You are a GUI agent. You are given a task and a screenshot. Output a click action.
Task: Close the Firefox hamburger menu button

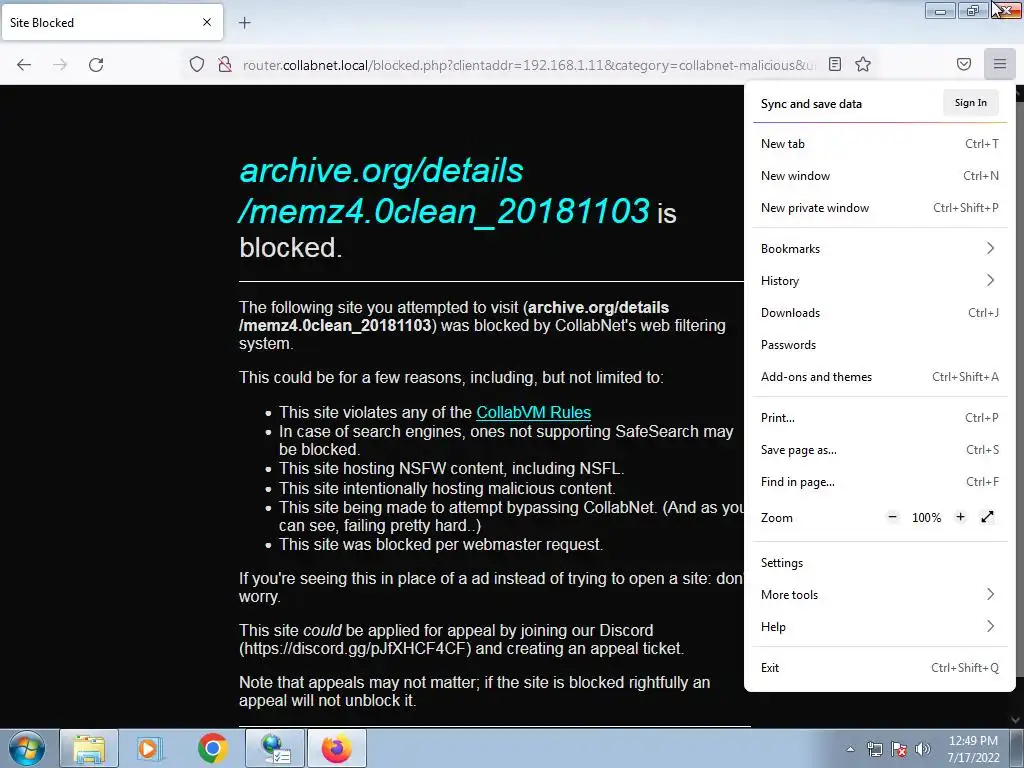click(x=1000, y=64)
